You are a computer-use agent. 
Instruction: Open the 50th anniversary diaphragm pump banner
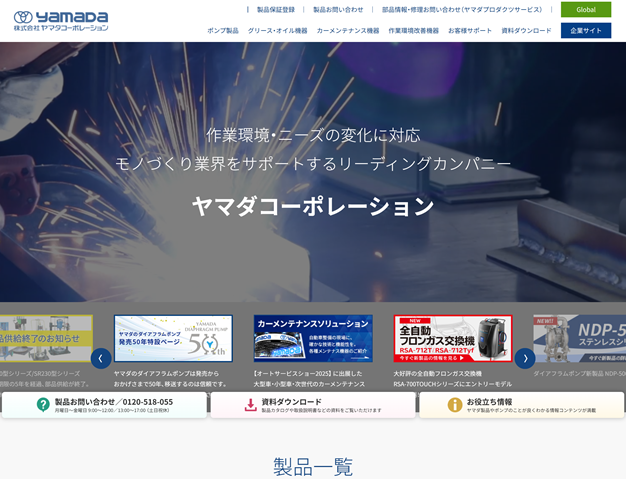pos(173,338)
